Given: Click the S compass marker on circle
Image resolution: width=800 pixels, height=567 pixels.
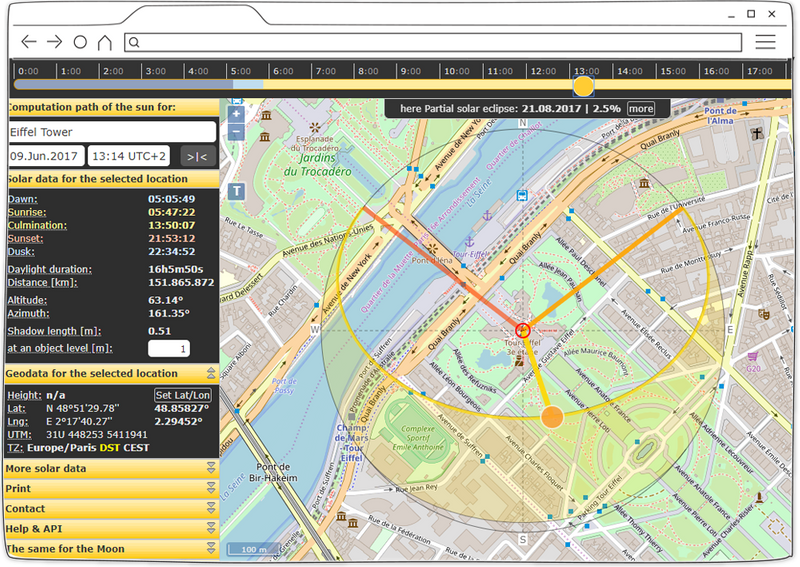Looking at the screenshot, I should 522,539.
